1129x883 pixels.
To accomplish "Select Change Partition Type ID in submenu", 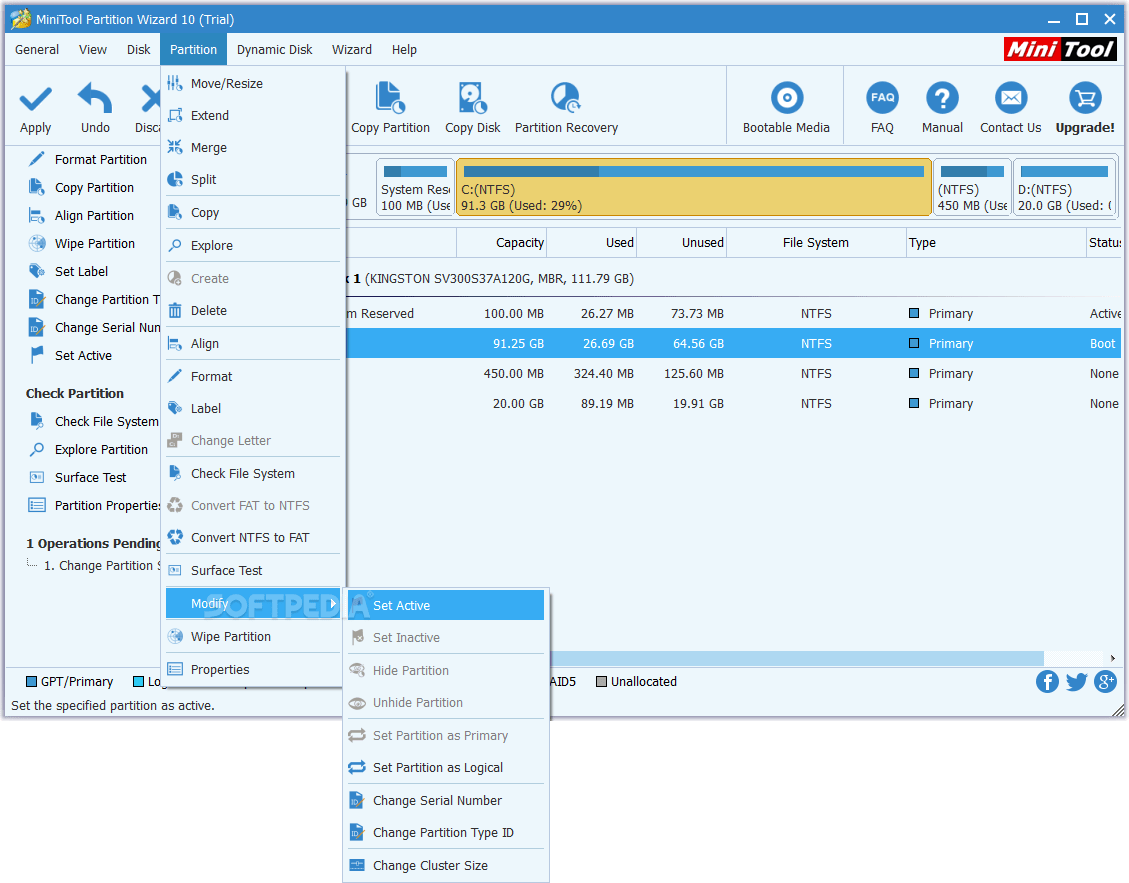I will [446, 833].
